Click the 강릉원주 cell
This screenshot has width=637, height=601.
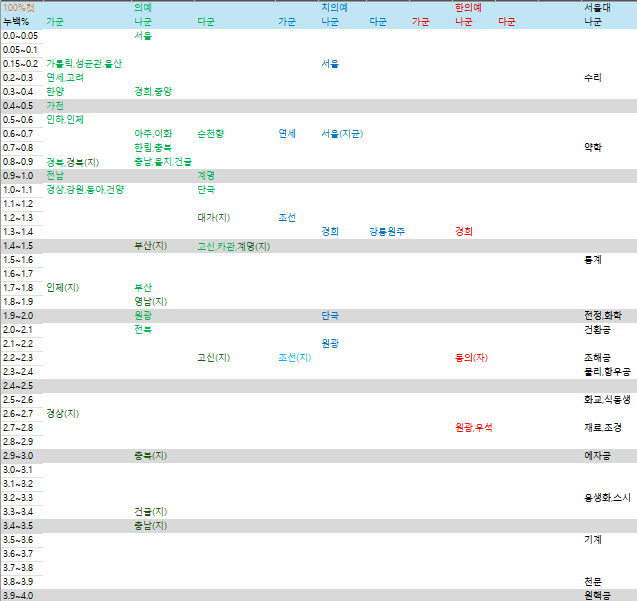[x=387, y=231]
